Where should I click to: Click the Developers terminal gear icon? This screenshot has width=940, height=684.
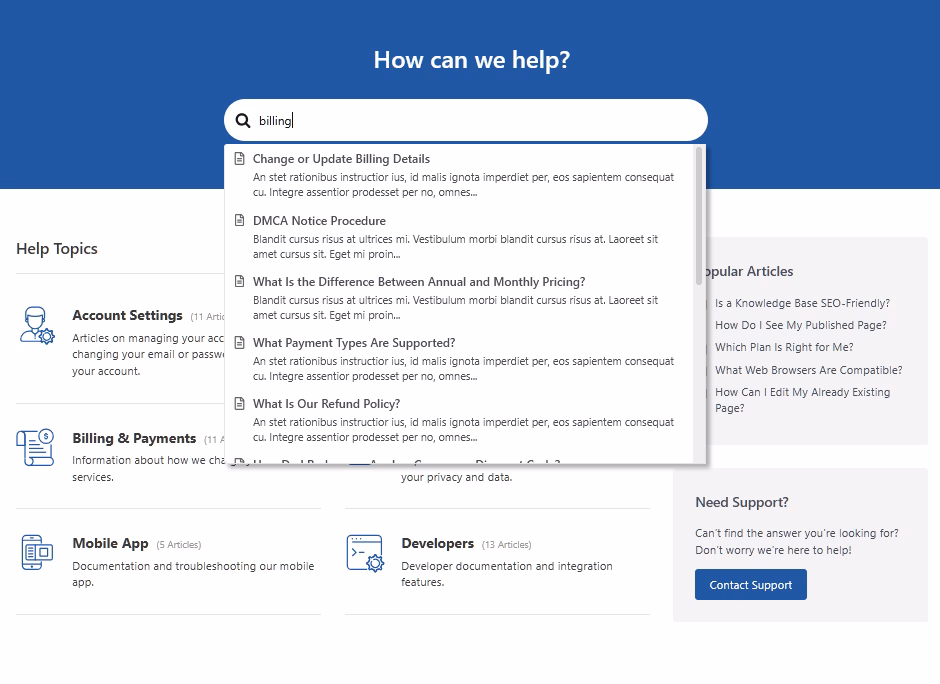[365, 553]
